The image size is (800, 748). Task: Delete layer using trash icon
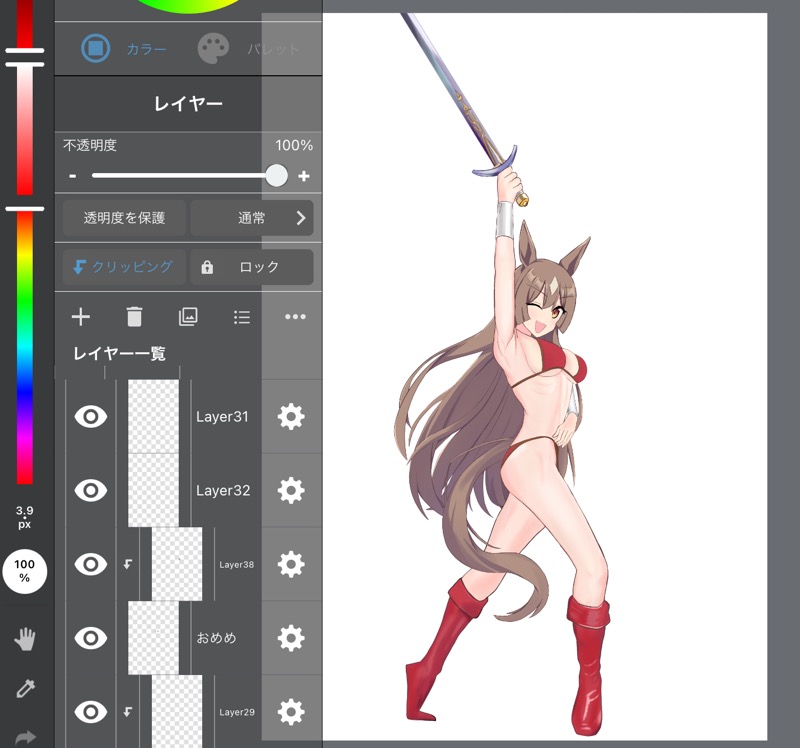click(134, 317)
